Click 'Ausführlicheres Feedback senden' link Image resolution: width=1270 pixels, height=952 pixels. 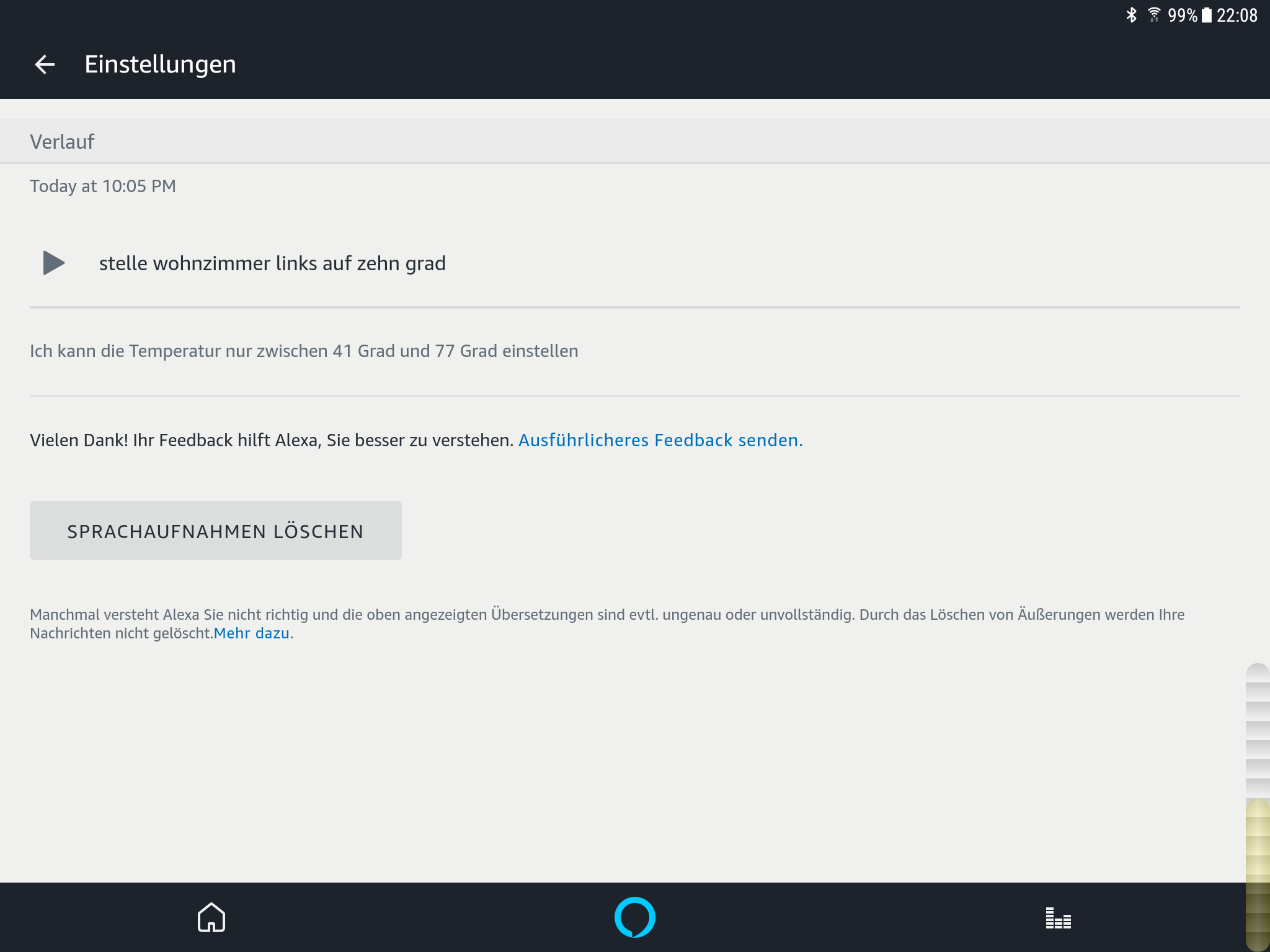[x=660, y=440]
